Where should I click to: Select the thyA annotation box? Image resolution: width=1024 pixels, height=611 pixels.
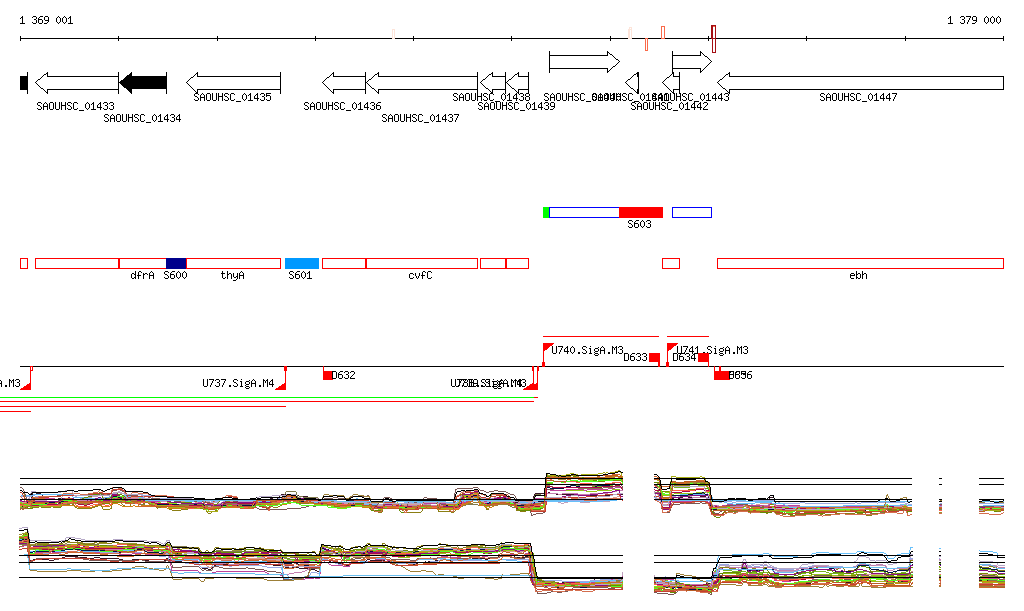click(x=234, y=264)
